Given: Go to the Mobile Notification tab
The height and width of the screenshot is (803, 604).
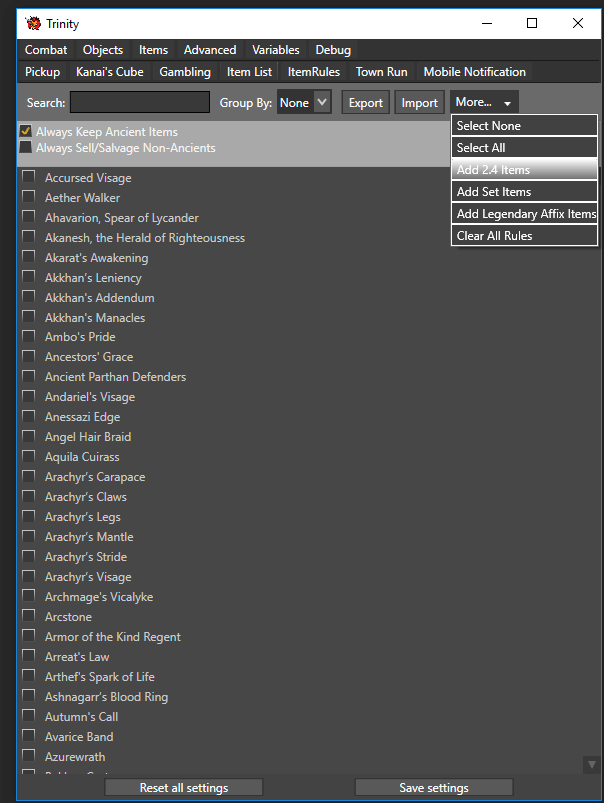Looking at the screenshot, I should point(474,72).
